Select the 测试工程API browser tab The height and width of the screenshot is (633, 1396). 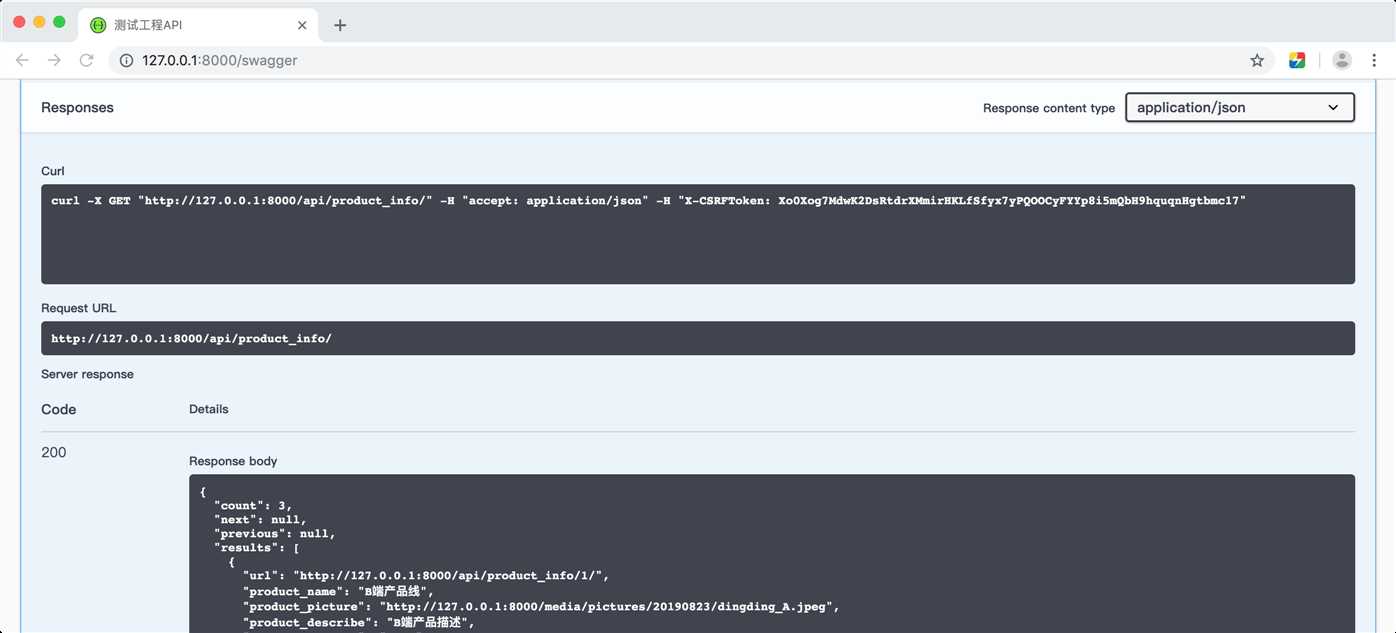200,25
